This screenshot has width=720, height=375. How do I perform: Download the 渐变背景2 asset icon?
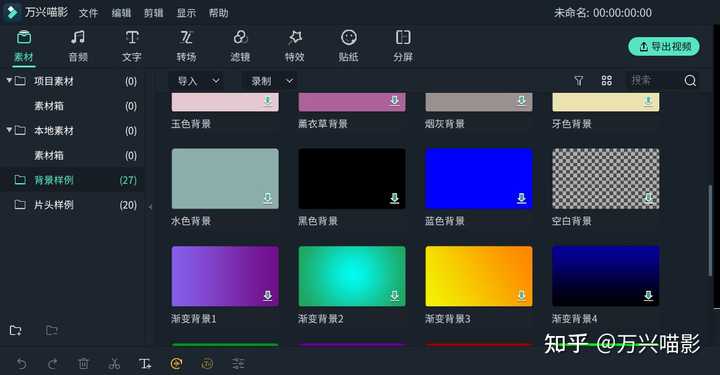[394, 296]
